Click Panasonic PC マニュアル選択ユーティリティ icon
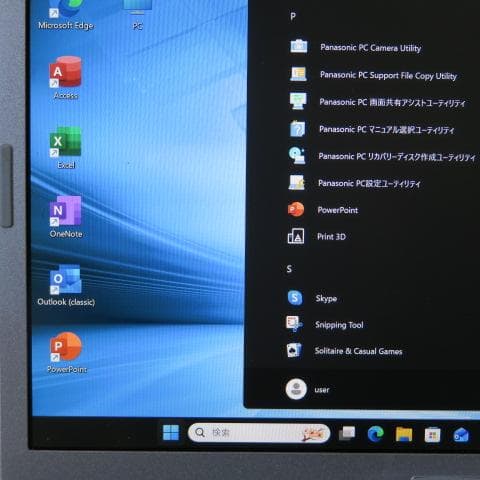Image resolution: width=480 pixels, height=480 pixels. (x=297, y=128)
